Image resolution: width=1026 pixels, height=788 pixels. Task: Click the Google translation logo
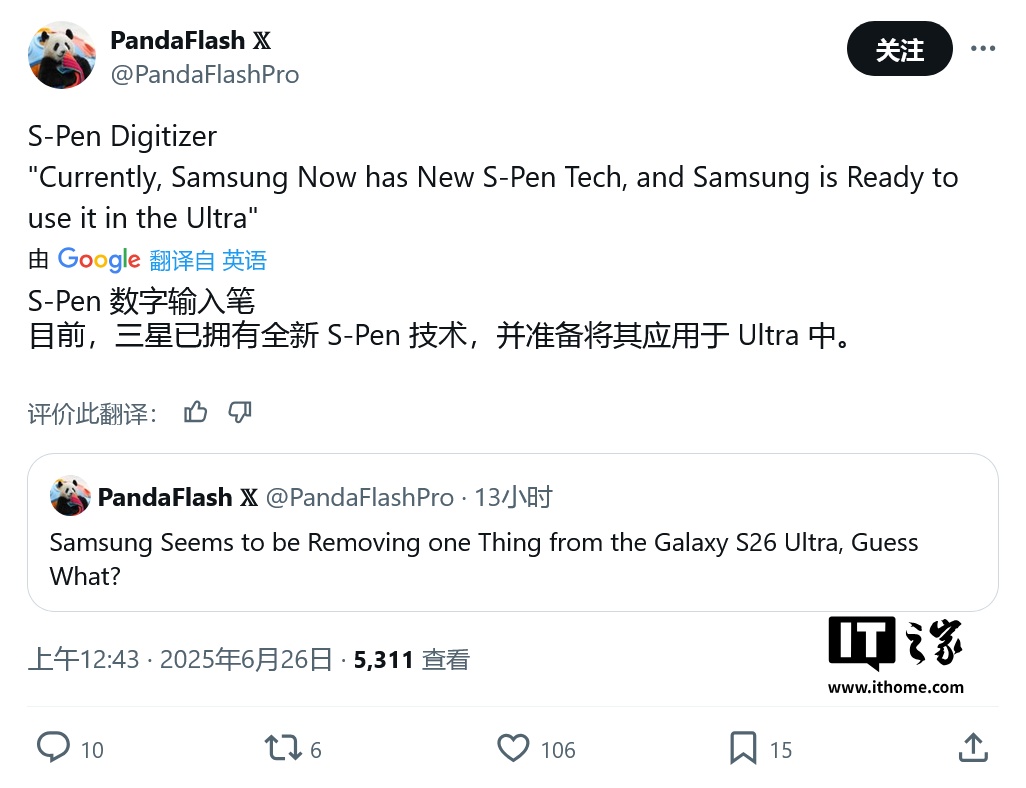[99, 260]
